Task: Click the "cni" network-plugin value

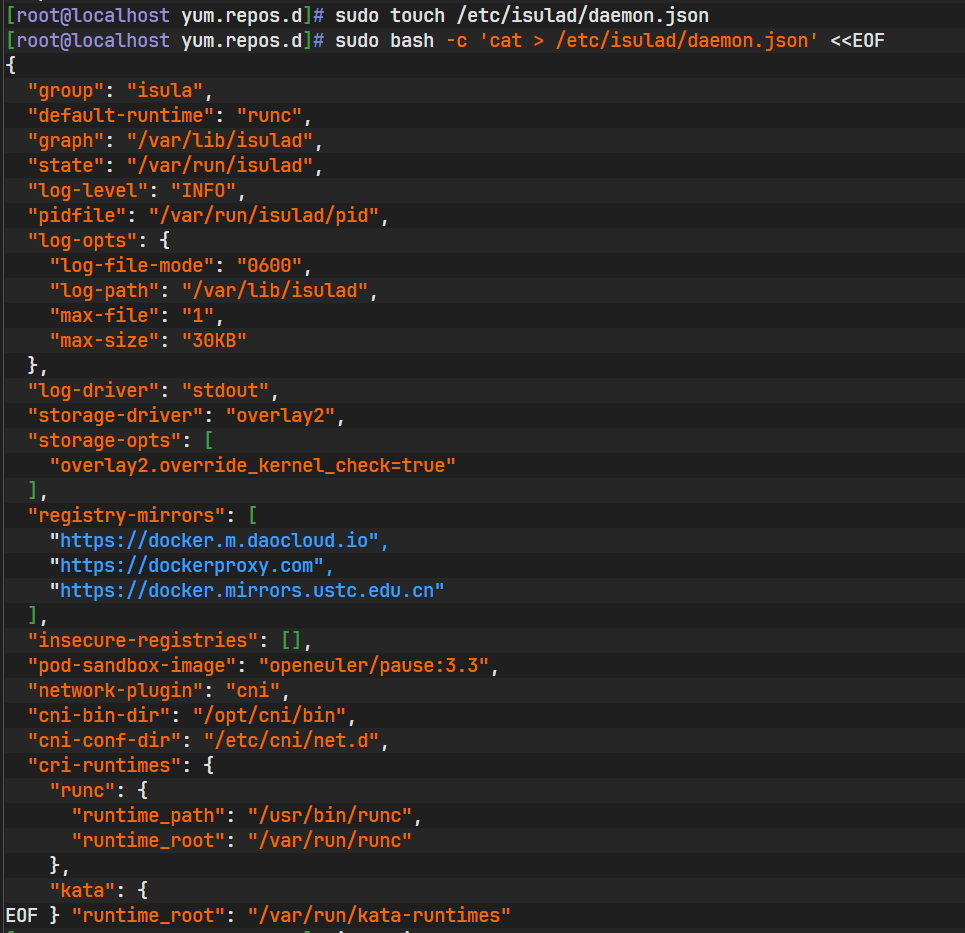Action: pos(253,691)
